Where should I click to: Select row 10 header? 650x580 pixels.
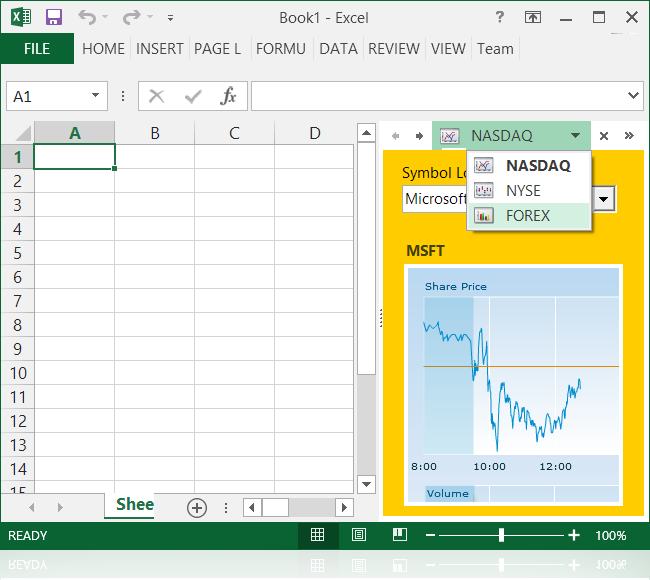(17, 373)
